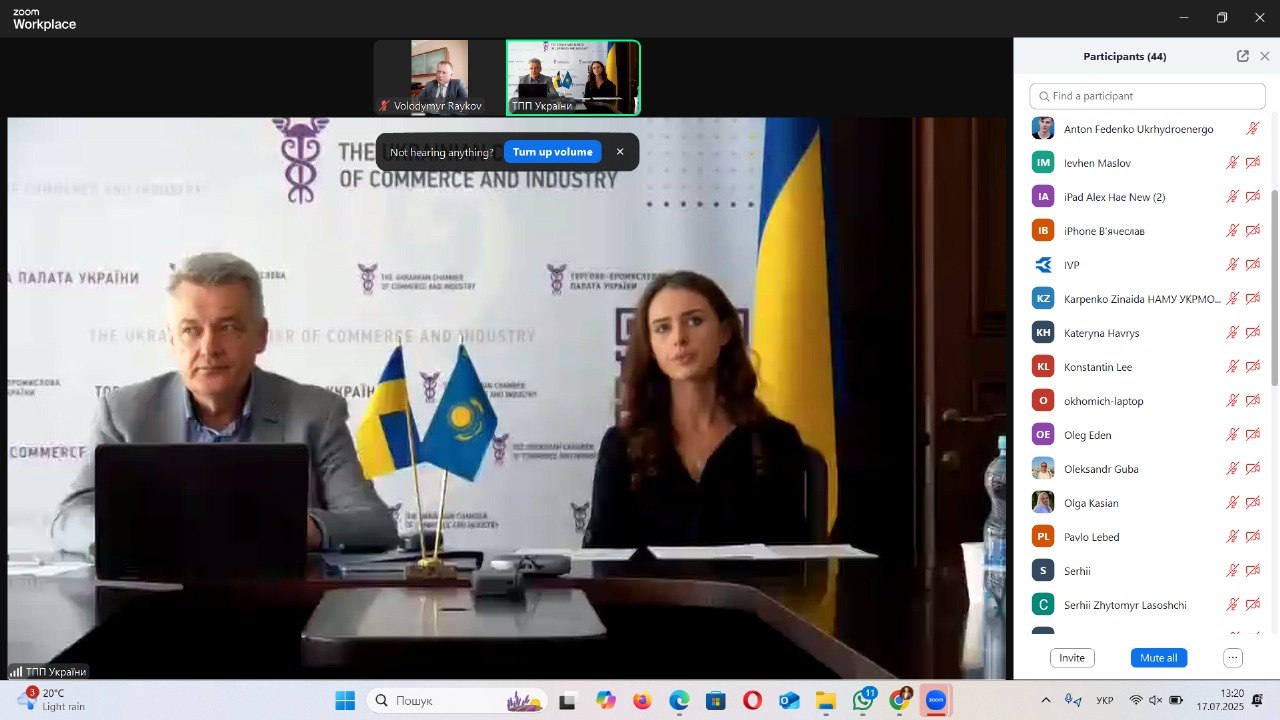
Task: Click the taskbar Пошук search box
Action: tap(457, 701)
